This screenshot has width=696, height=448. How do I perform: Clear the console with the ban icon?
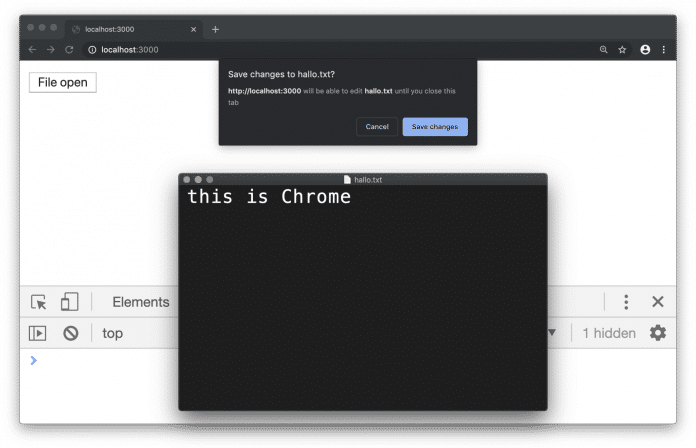(70, 333)
